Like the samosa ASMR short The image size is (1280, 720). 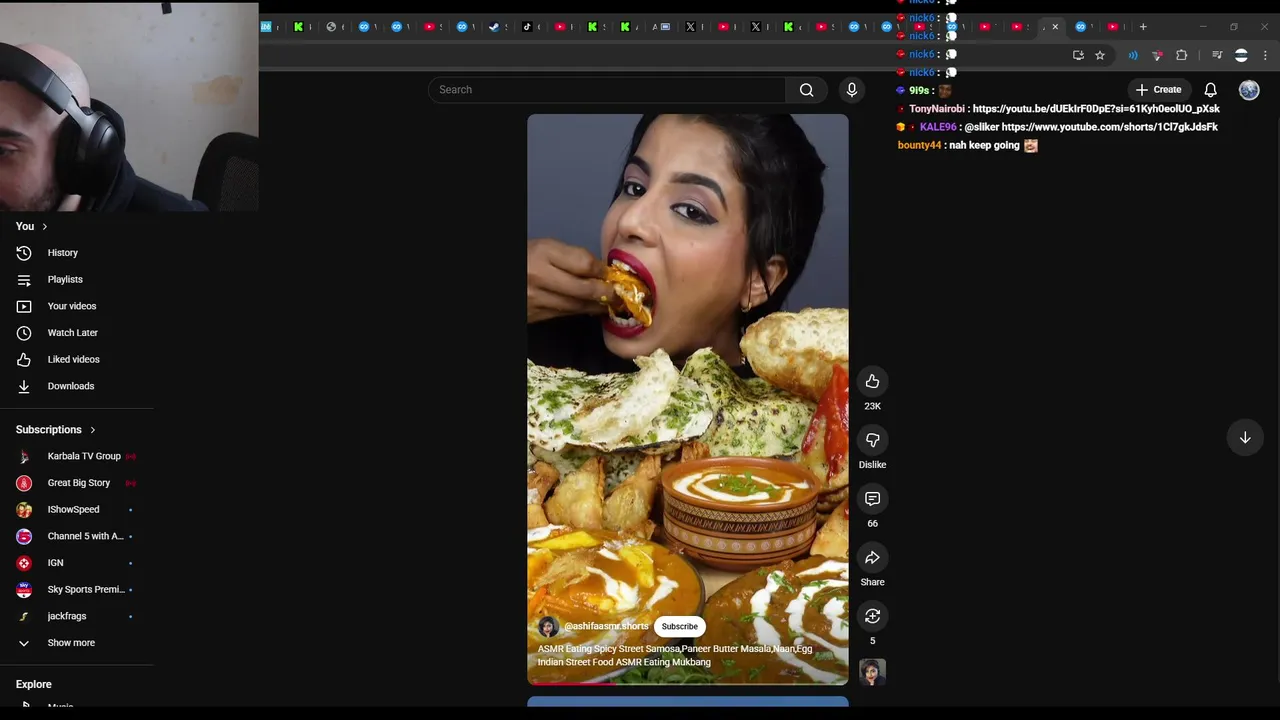872,381
